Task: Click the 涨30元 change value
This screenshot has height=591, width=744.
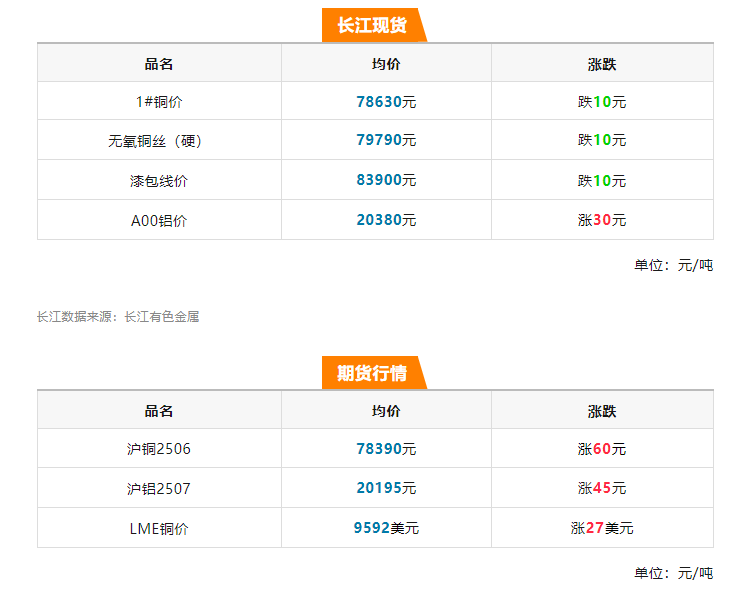Action: 602,220
